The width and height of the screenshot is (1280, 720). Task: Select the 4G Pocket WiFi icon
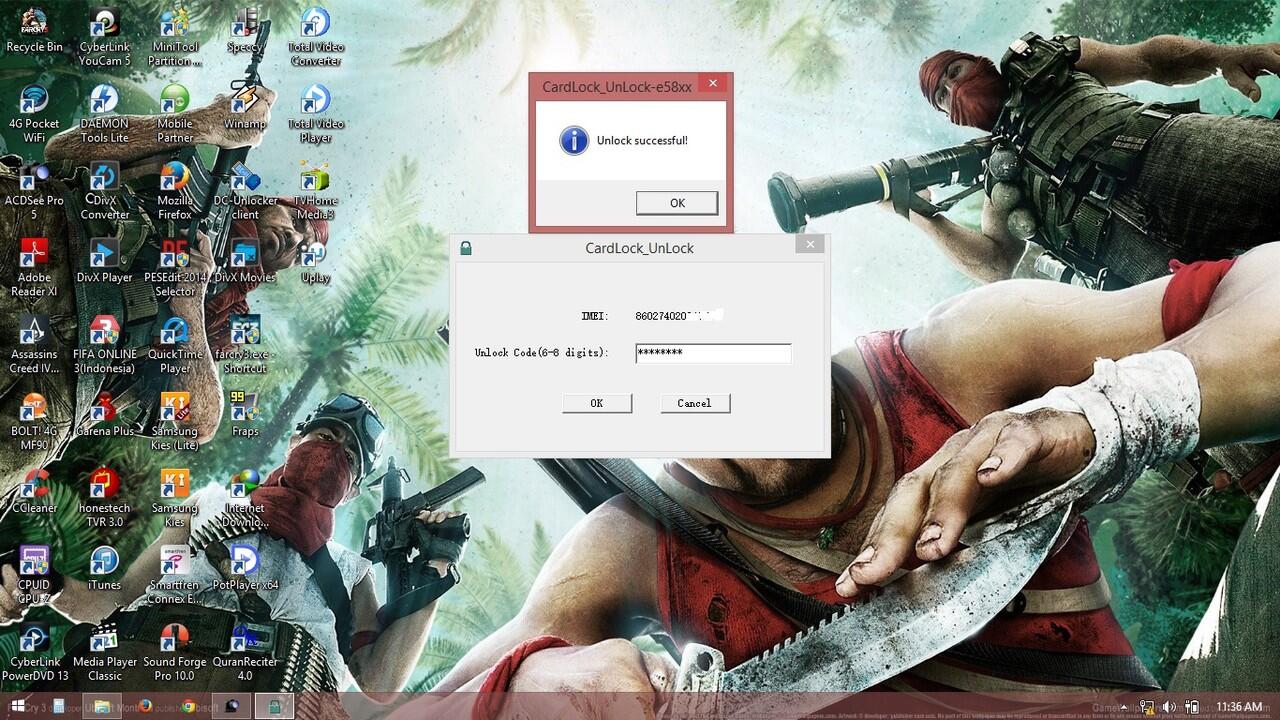(34, 114)
